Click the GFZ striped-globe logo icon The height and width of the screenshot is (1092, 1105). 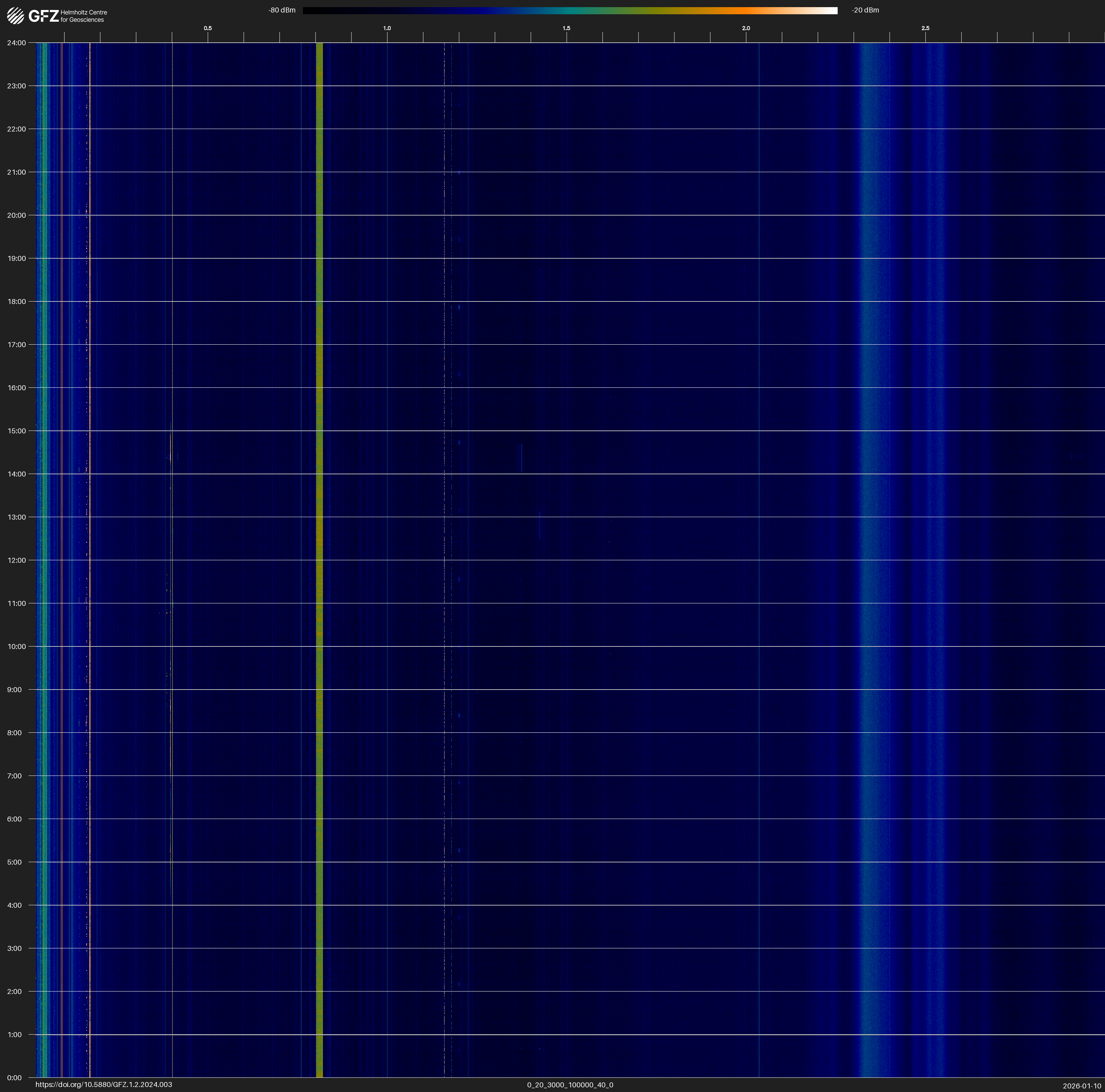pyautogui.click(x=15, y=16)
